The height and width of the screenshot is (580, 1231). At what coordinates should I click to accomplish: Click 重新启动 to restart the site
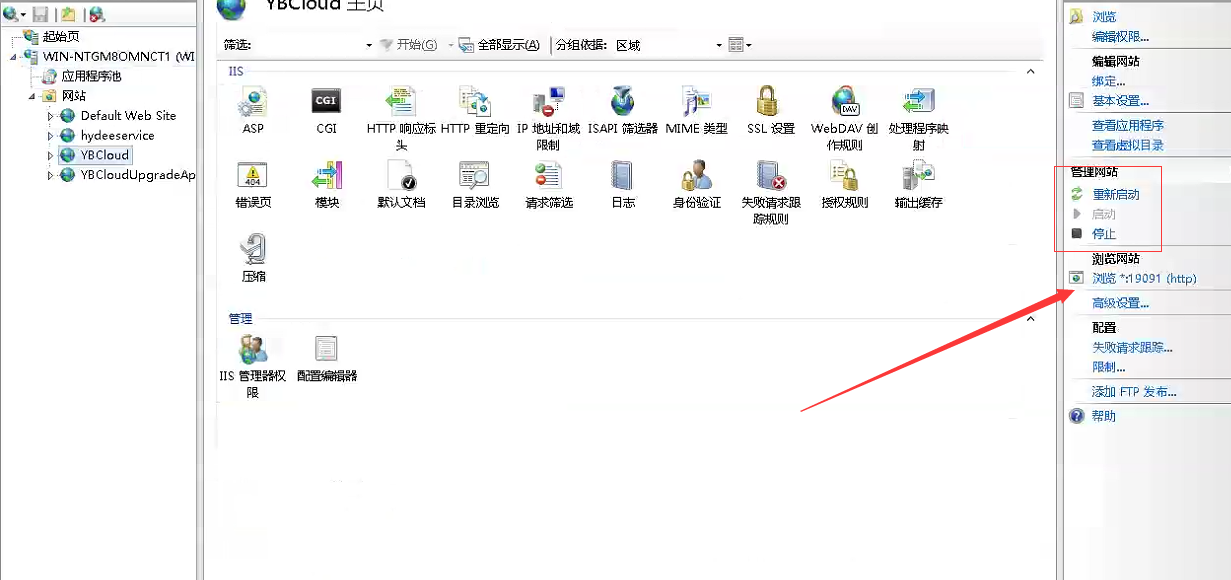click(1115, 194)
